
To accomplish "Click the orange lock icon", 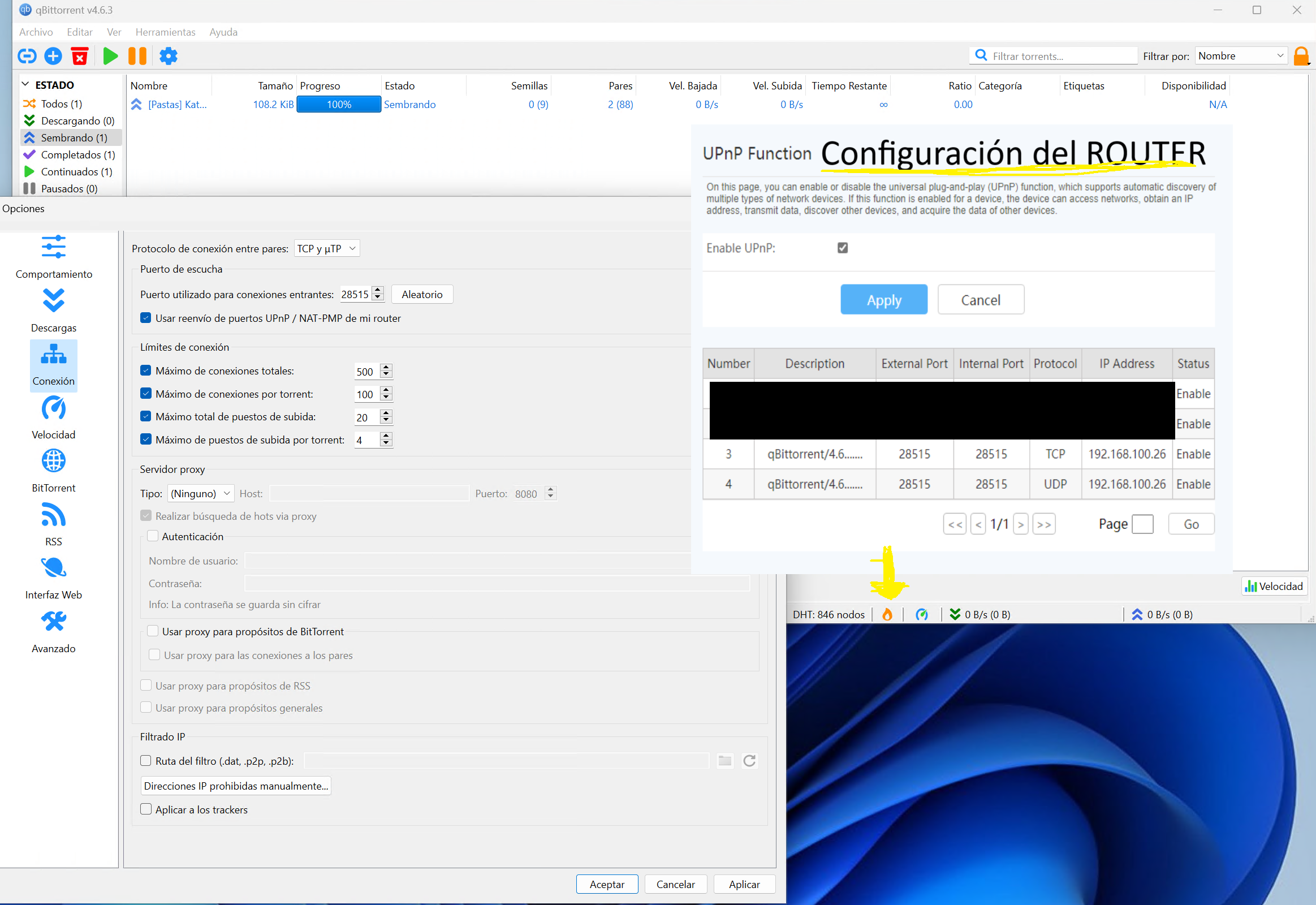I will [1301, 56].
